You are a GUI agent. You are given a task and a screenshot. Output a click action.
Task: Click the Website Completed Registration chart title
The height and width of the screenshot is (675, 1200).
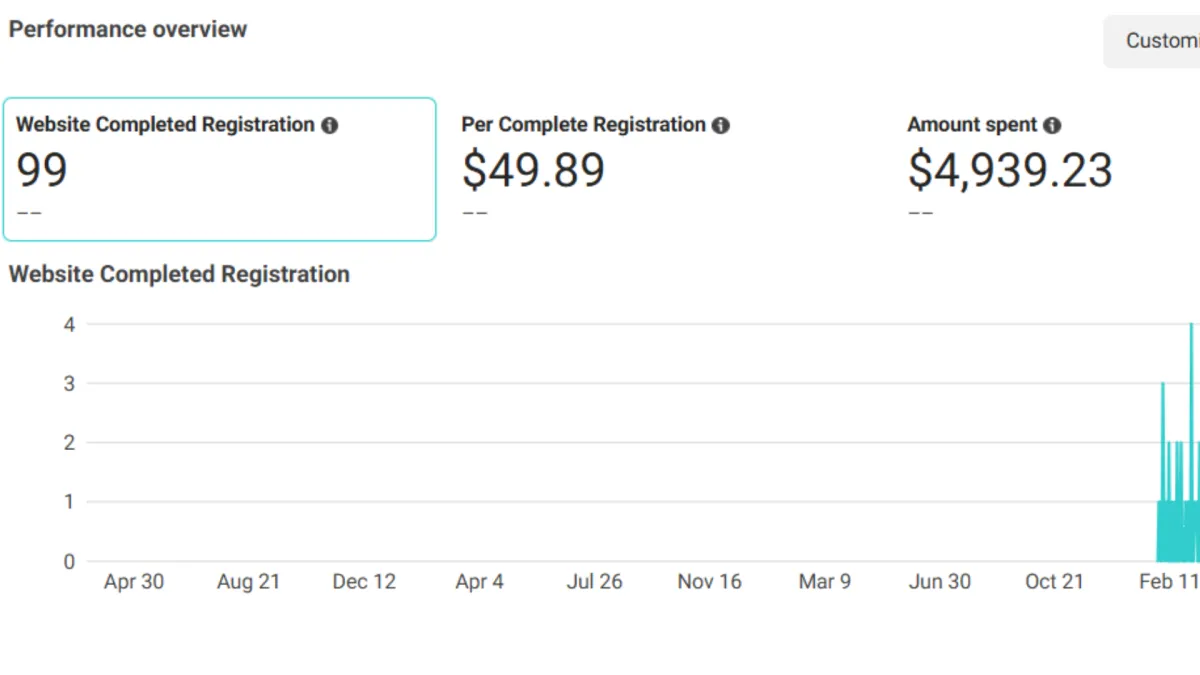pos(179,274)
